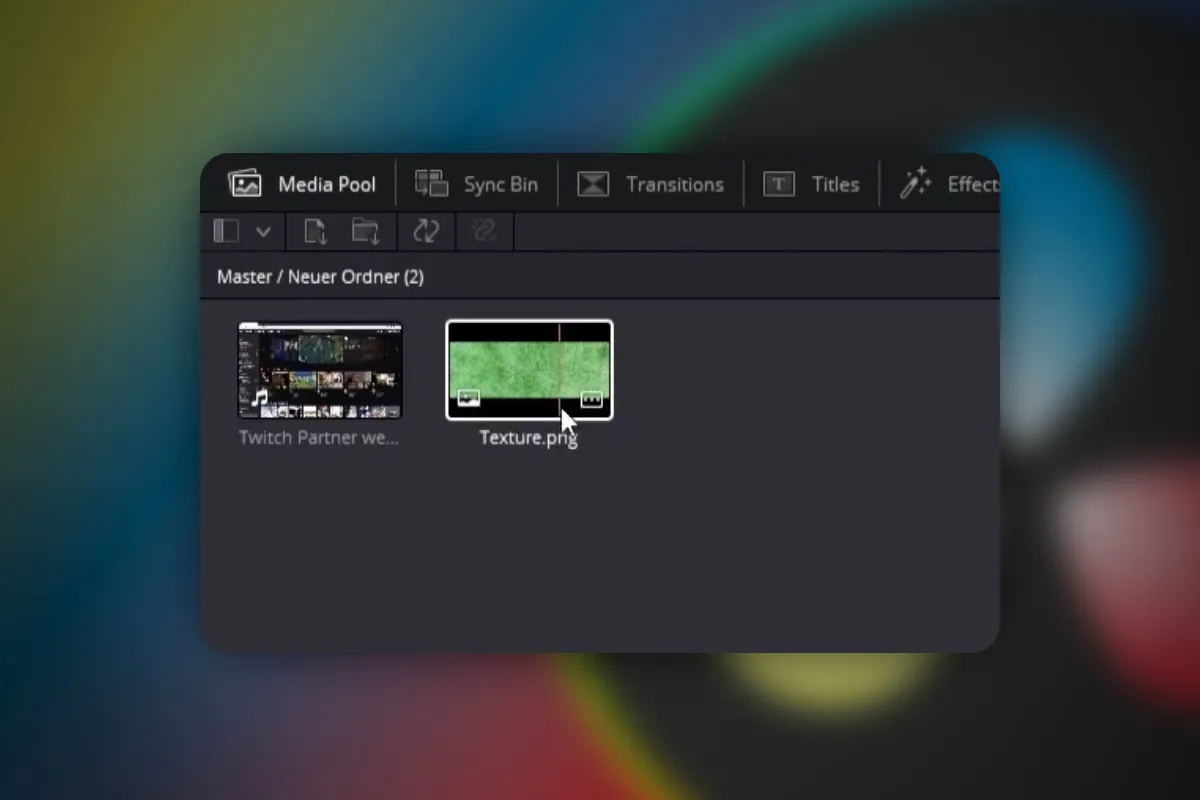Viewport: 1200px width, 800px height.
Task: Click the Texture.png file name label
Action: (528, 437)
